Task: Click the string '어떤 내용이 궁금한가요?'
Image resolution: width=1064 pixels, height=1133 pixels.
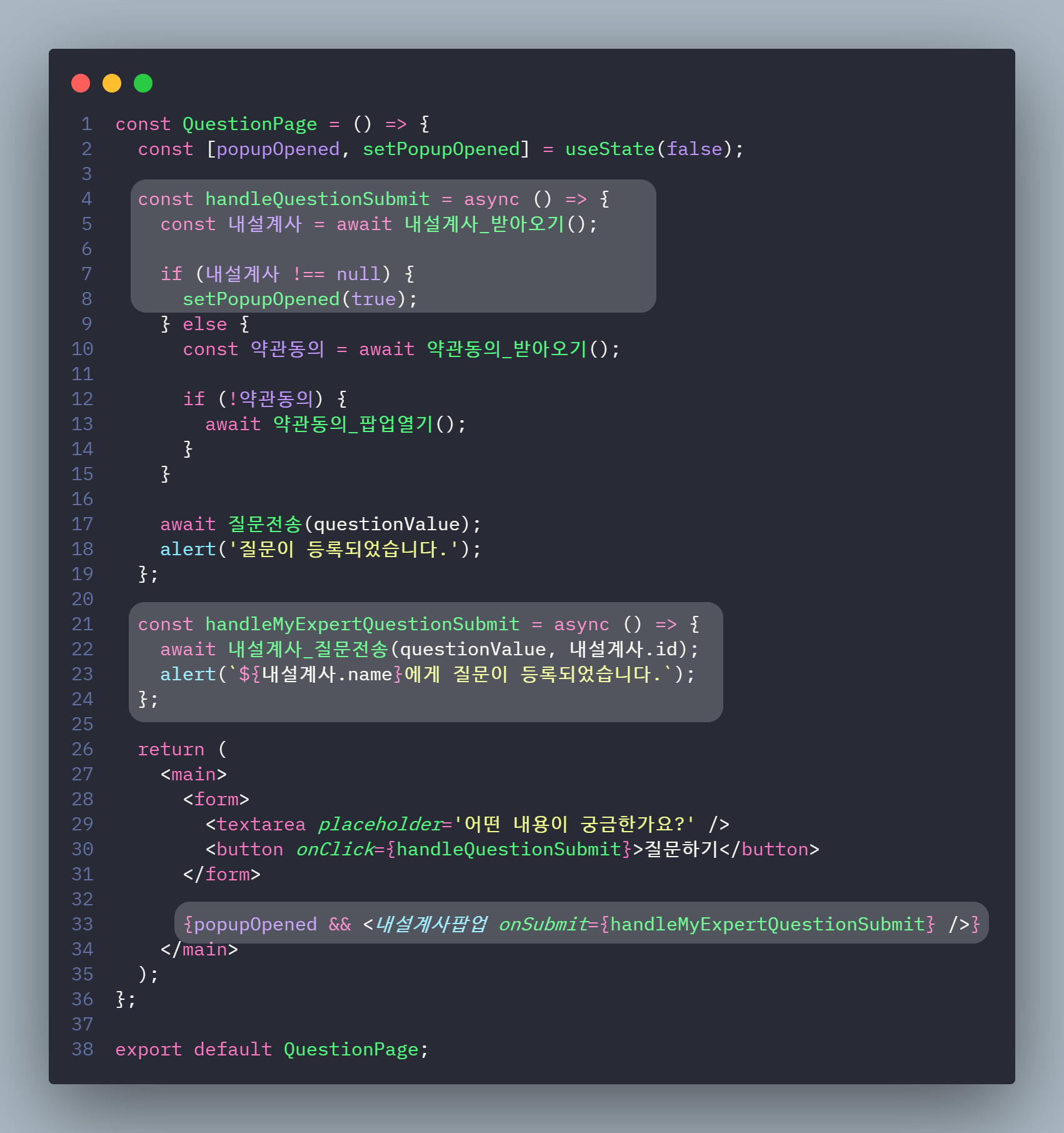Action: (x=574, y=825)
